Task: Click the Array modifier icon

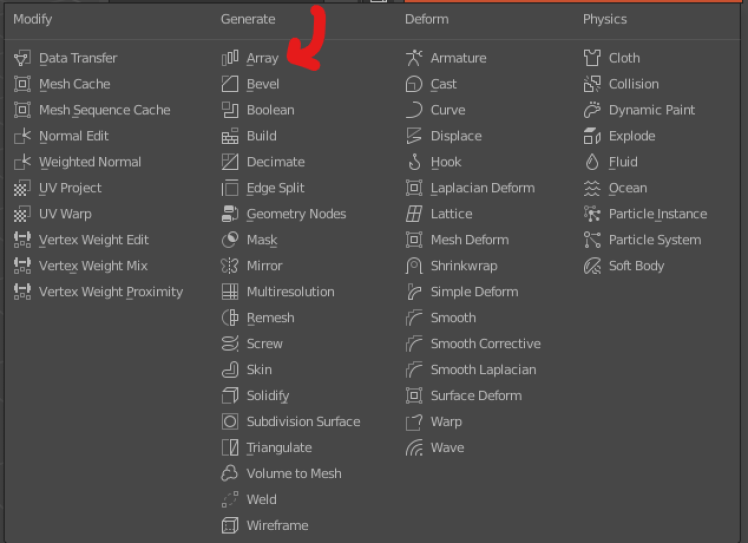Action: point(230,58)
